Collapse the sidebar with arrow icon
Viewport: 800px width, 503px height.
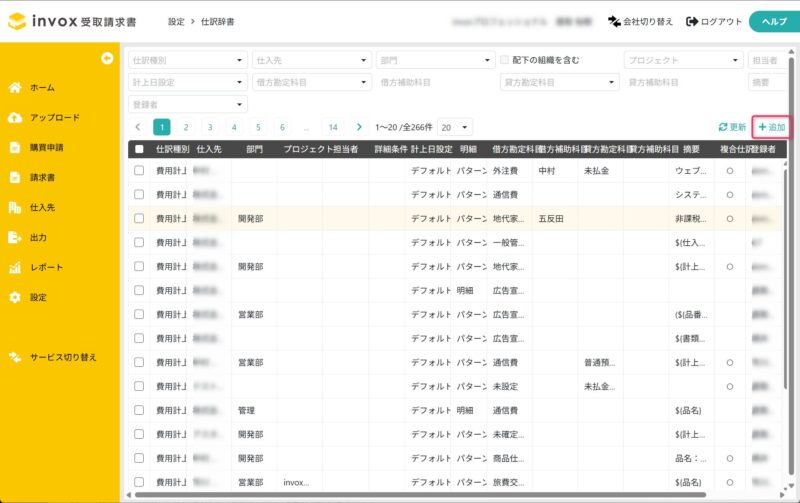107,58
